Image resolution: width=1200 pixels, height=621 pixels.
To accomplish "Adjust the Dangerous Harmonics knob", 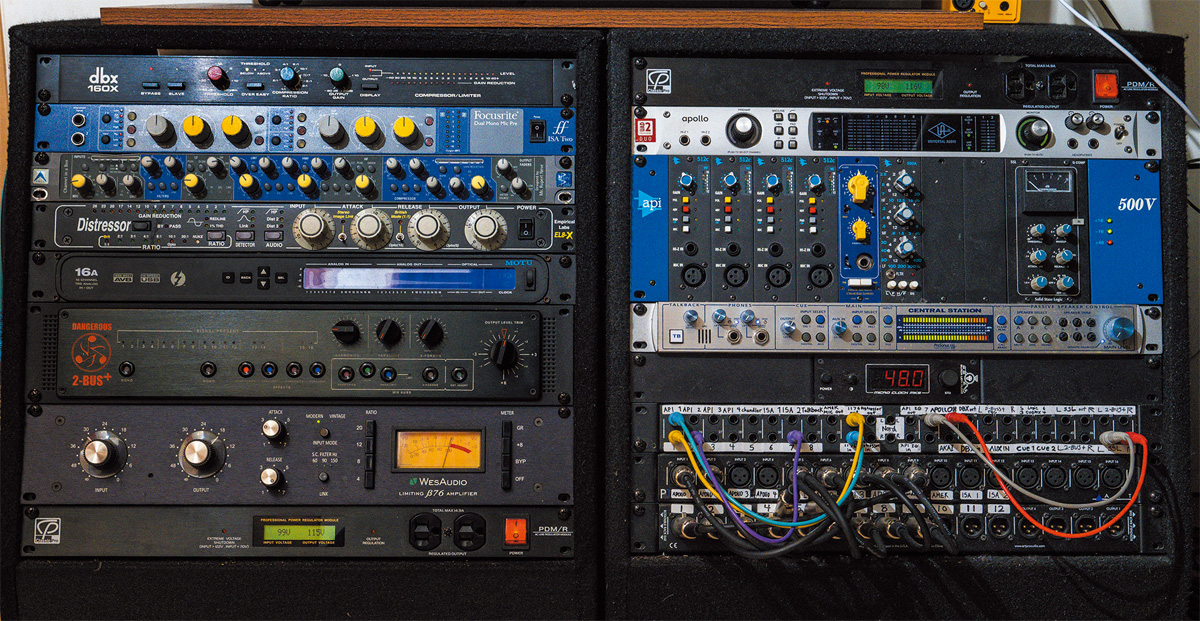I will click(347, 333).
